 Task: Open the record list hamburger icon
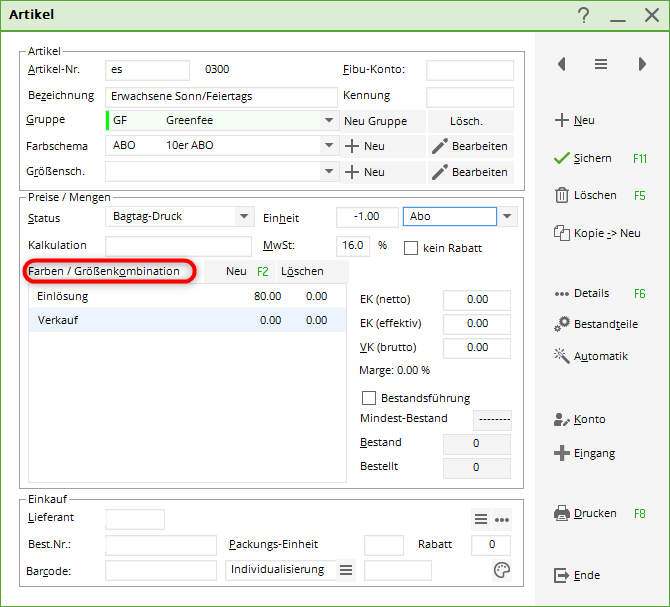[x=601, y=64]
